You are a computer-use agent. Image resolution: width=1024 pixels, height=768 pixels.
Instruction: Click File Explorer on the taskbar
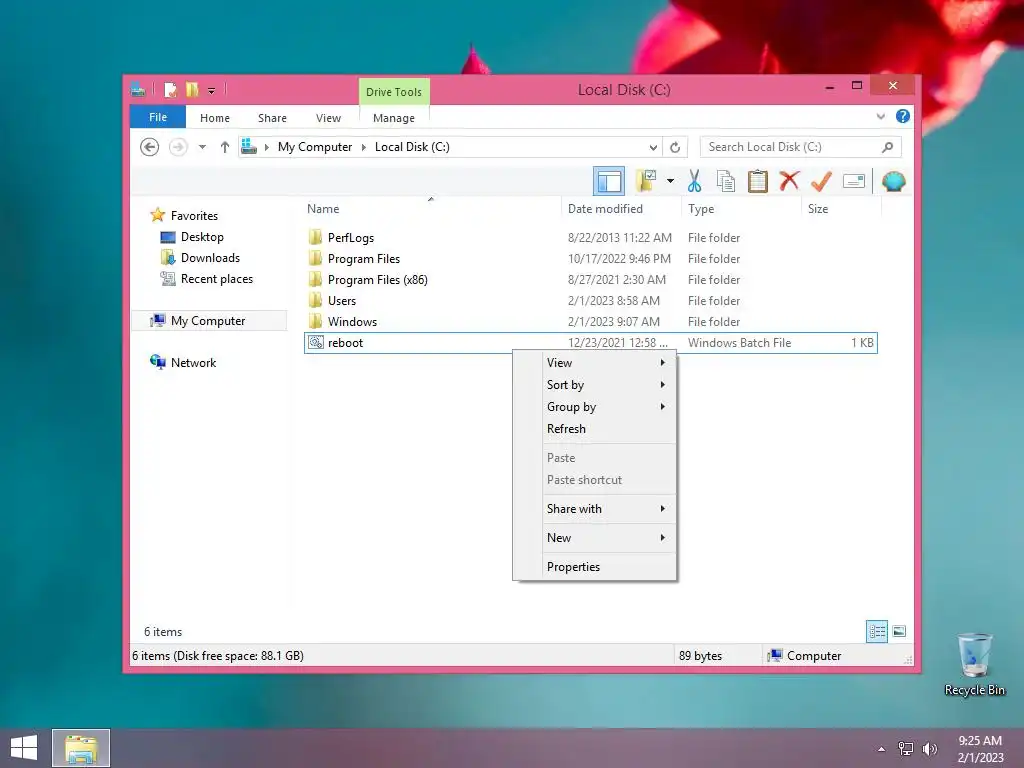(81, 748)
